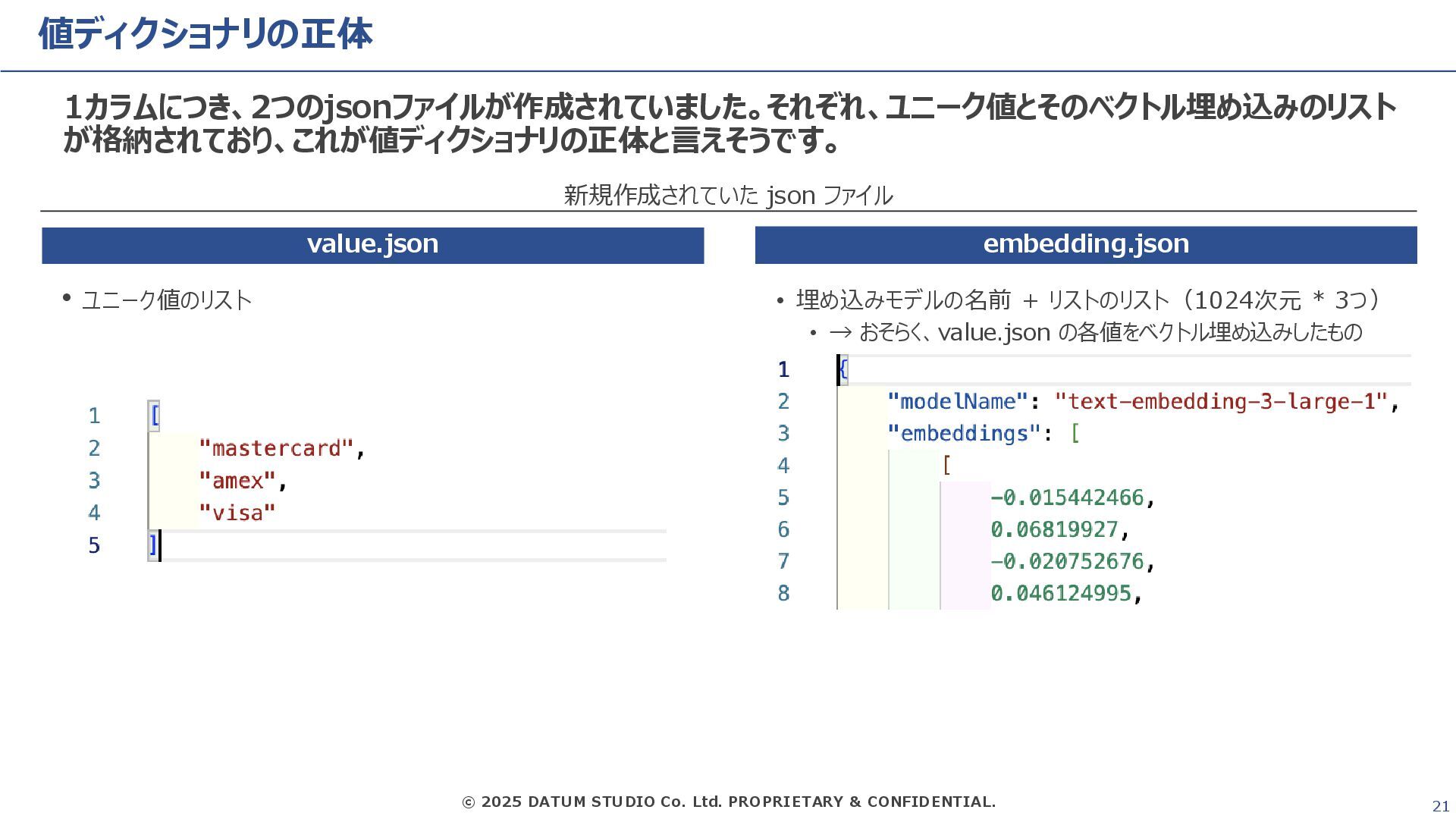Click the value -0.020752676
Viewport: 1456px width, 819px height.
pyautogui.click(x=1067, y=561)
